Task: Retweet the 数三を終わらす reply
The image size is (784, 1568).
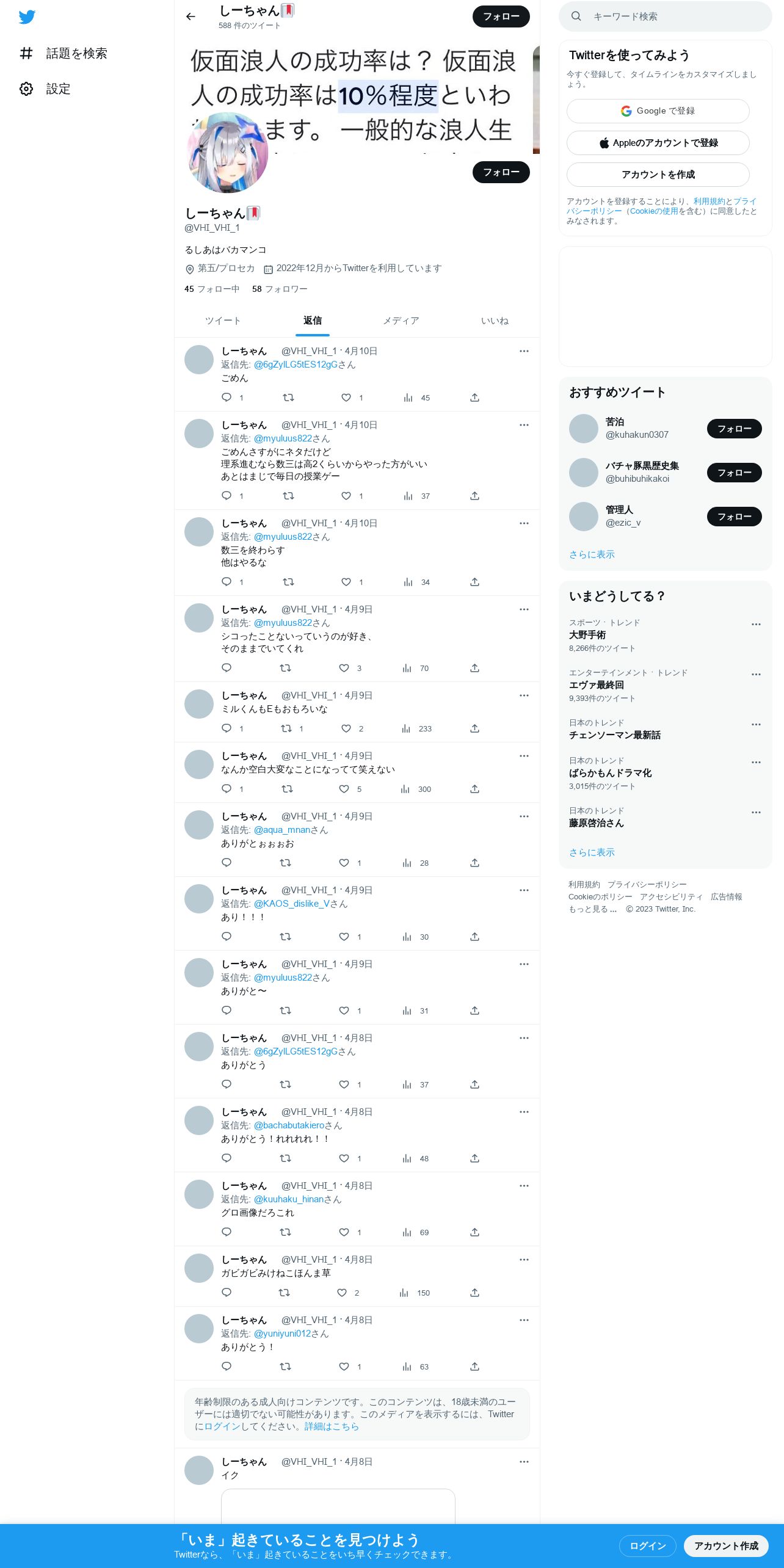Action: coord(288,582)
